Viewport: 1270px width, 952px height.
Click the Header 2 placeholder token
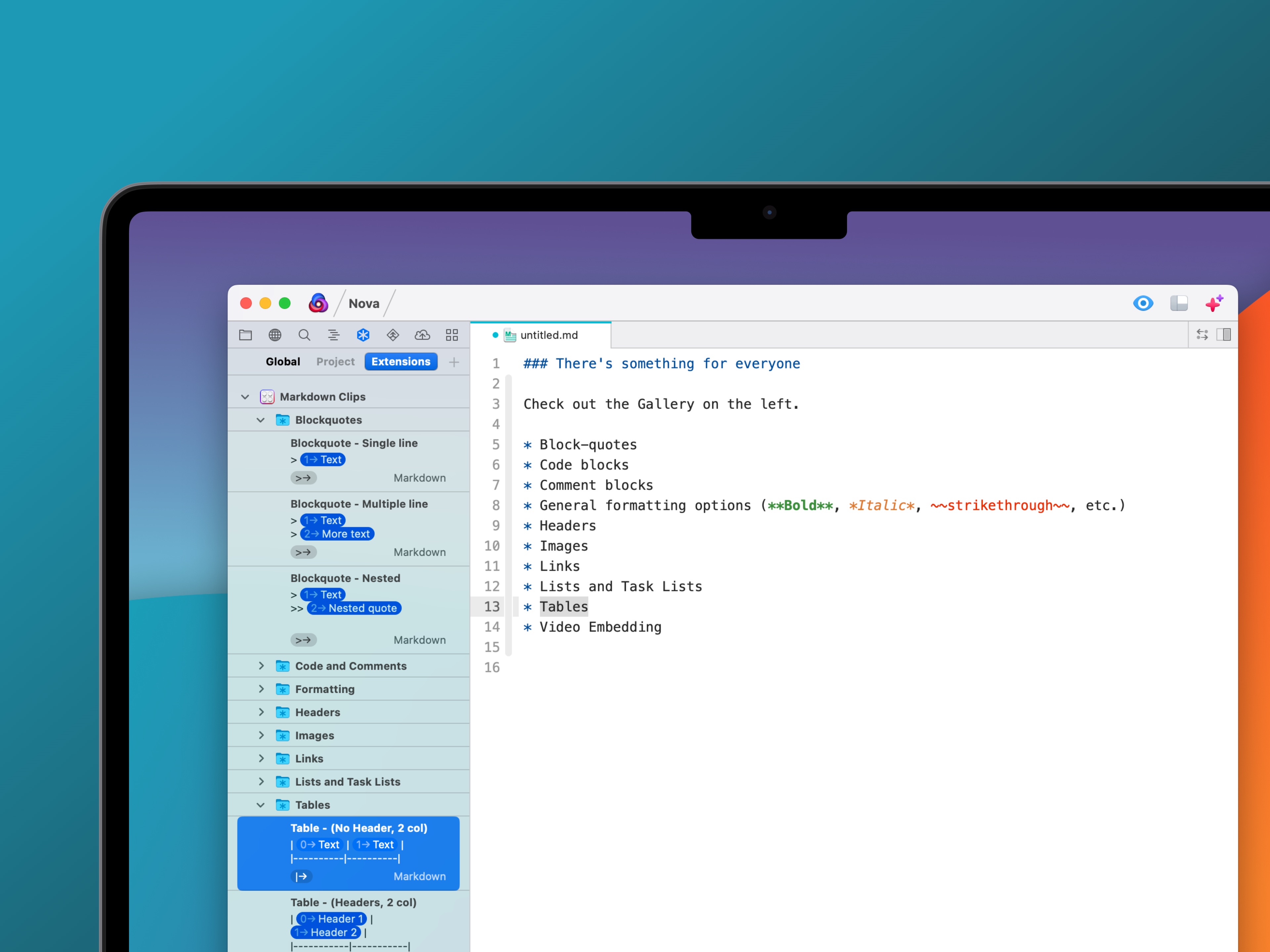click(x=325, y=932)
